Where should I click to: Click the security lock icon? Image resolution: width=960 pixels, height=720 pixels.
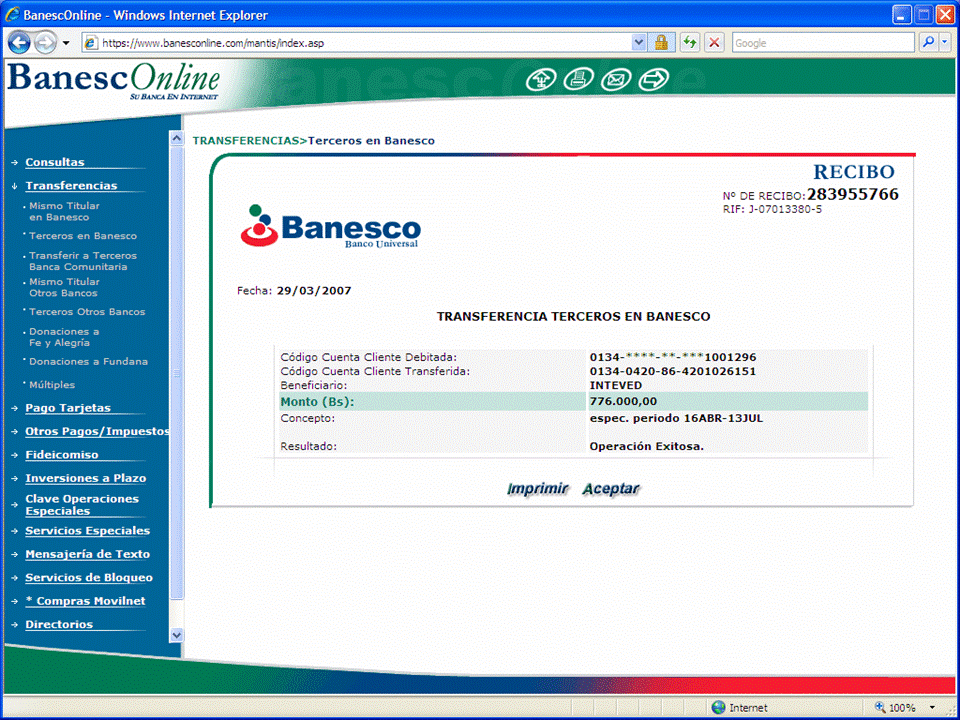coord(661,43)
